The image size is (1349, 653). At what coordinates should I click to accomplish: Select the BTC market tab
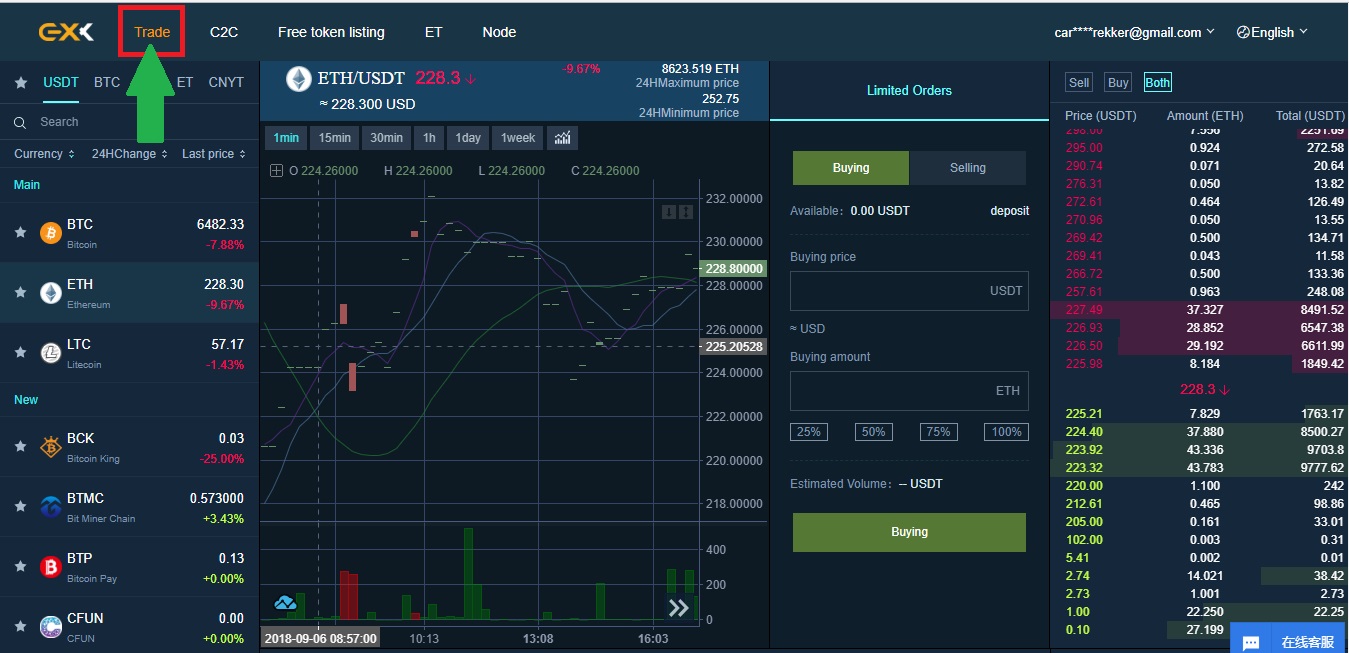[107, 82]
